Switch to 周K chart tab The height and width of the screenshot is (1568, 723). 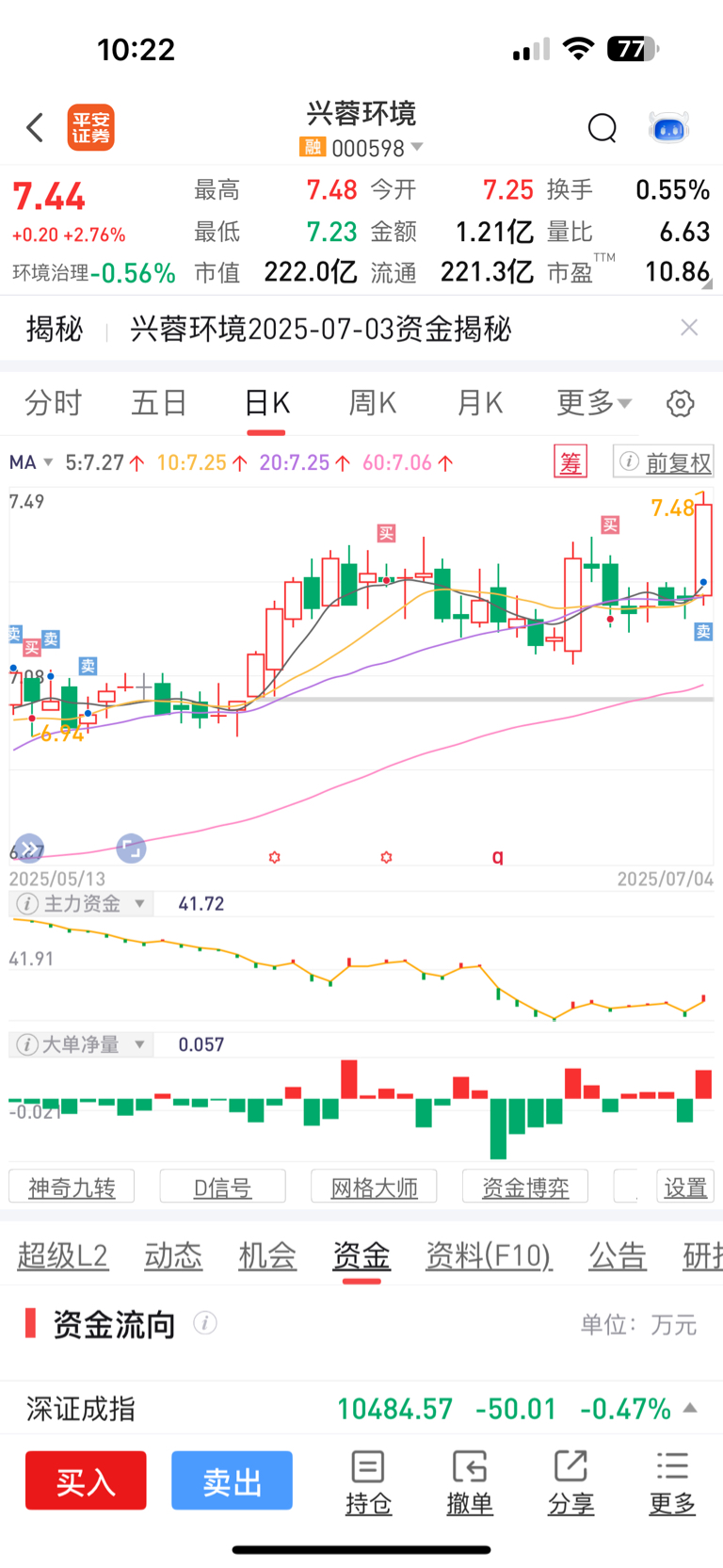pos(373,403)
